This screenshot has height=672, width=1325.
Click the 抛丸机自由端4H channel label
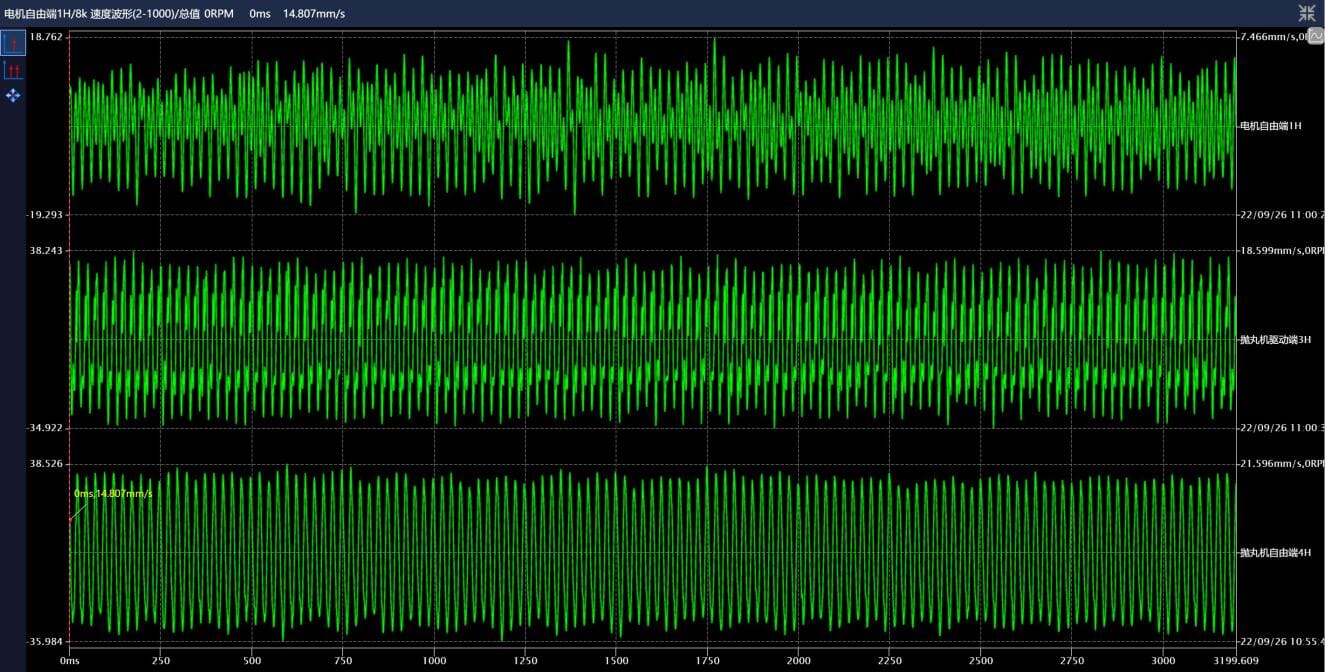[1274, 553]
